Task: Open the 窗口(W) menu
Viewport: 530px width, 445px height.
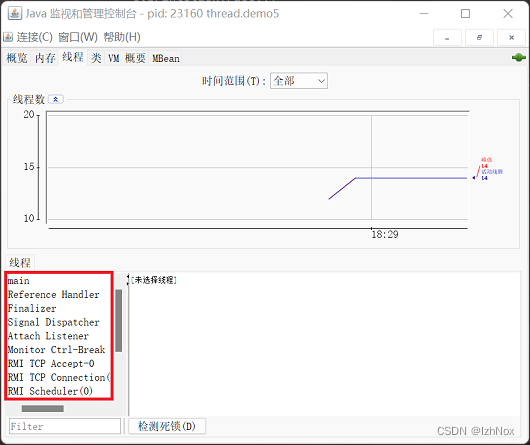Action: [x=78, y=37]
